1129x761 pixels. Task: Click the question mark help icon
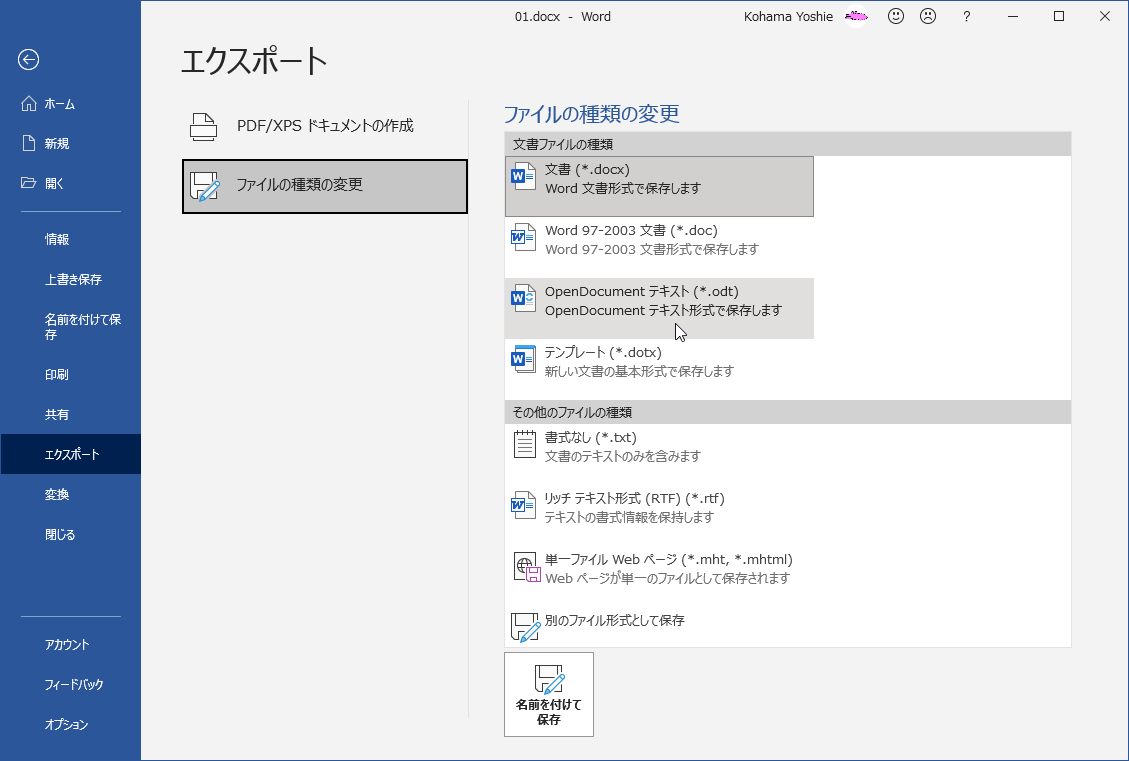pyautogui.click(x=966, y=17)
